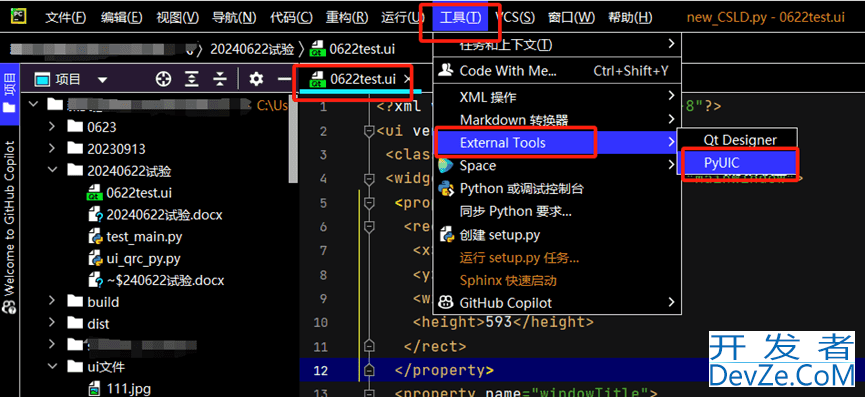Open Python 或调试控制台
Screen dimensions: 865x397
pyautogui.click(x=556, y=189)
